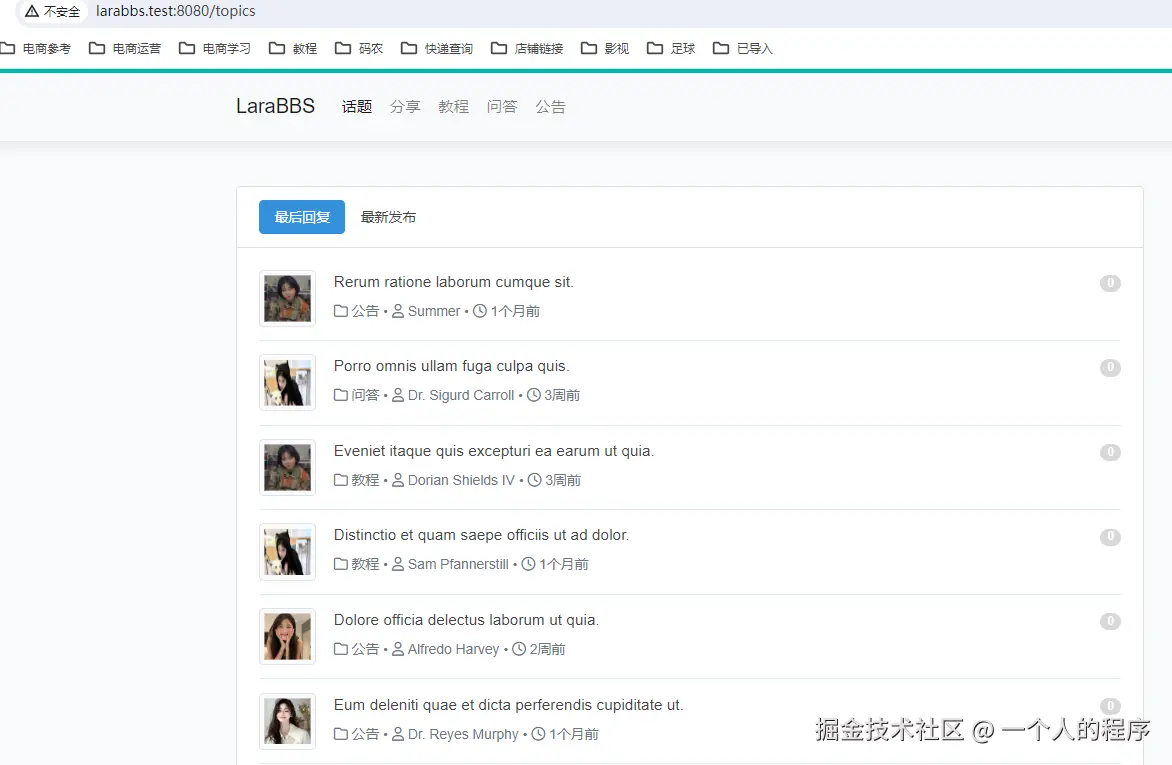Select the 问答 navigation item in navbar
The image size is (1172, 765).
pos(502,107)
